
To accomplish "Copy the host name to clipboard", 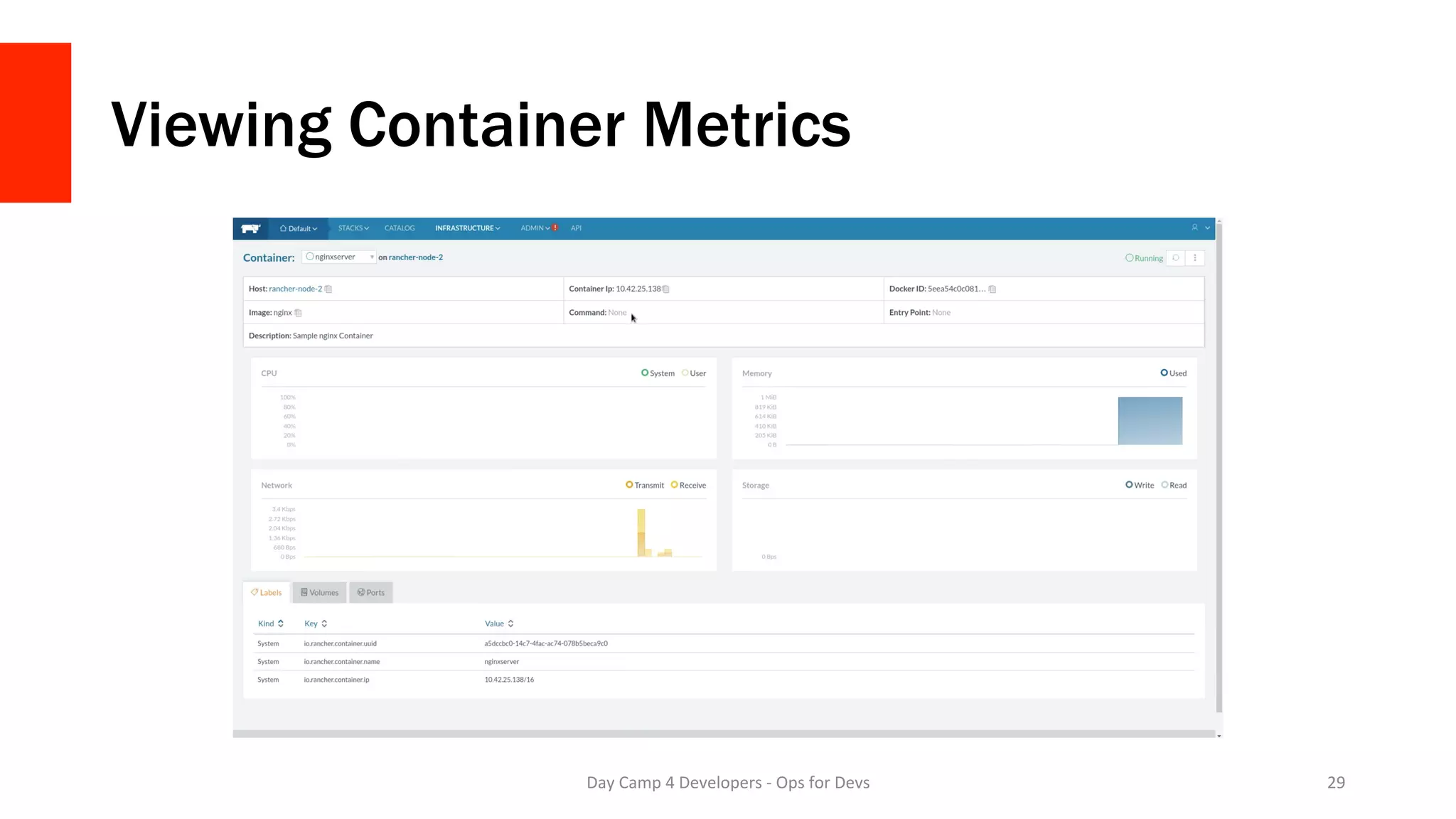I will [x=328, y=289].
